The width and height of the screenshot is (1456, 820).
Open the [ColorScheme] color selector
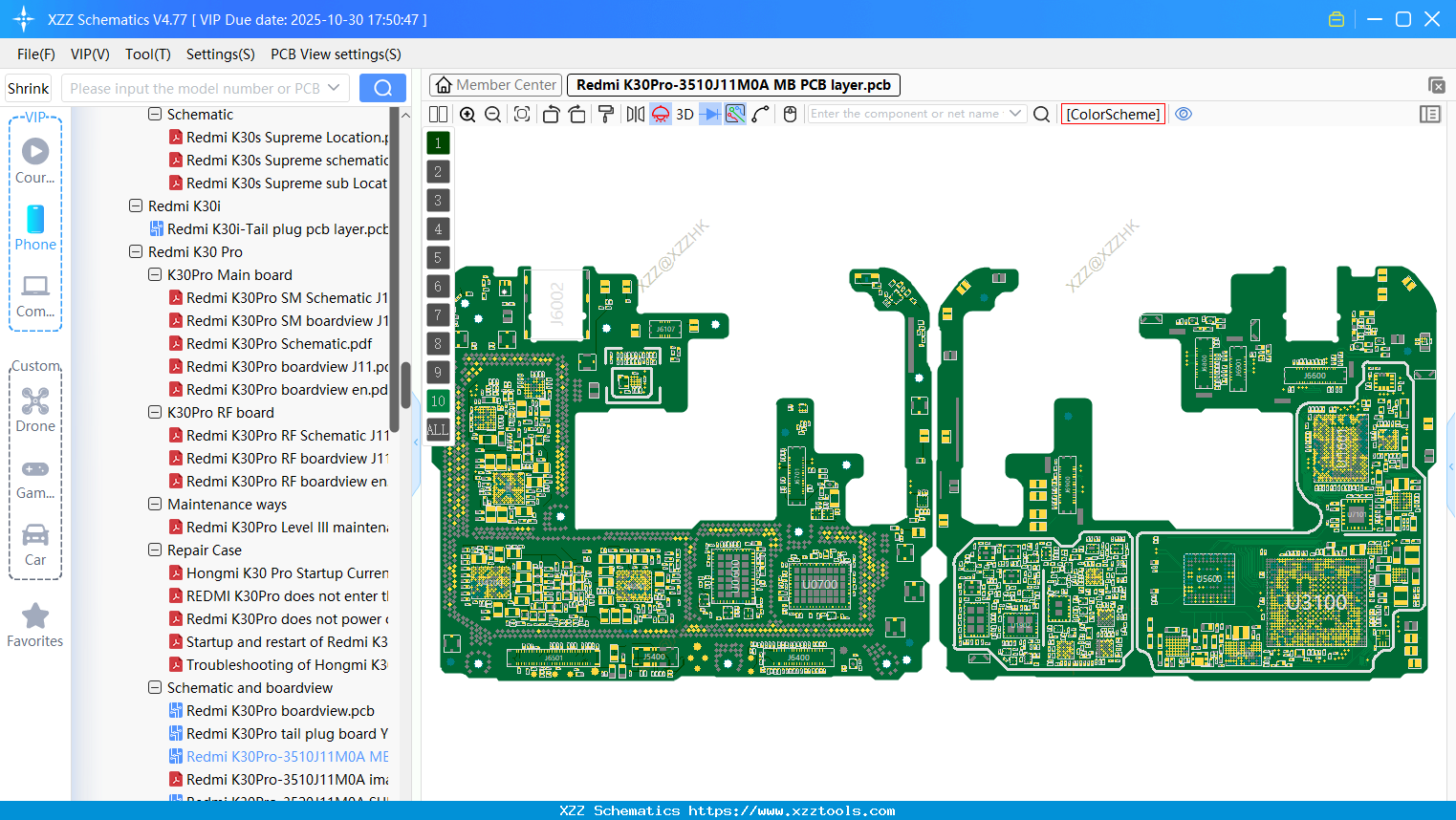[x=1112, y=114]
